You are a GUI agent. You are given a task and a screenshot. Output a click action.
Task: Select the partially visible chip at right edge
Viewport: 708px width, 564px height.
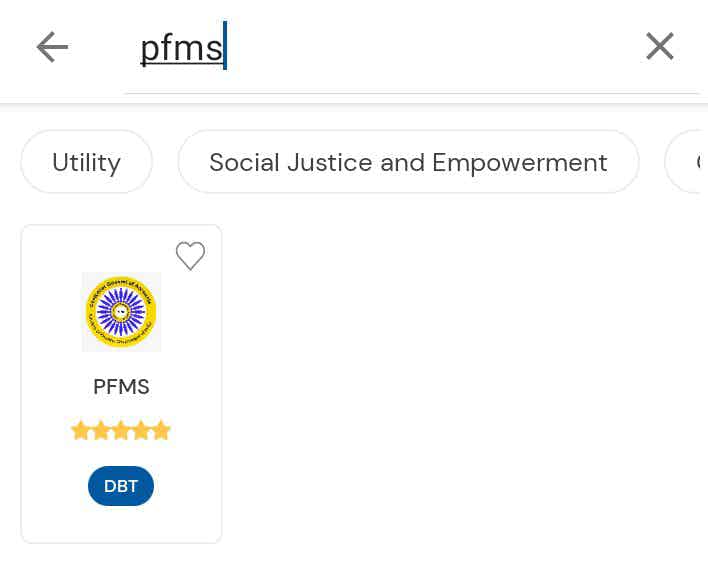[x=689, y=162]
